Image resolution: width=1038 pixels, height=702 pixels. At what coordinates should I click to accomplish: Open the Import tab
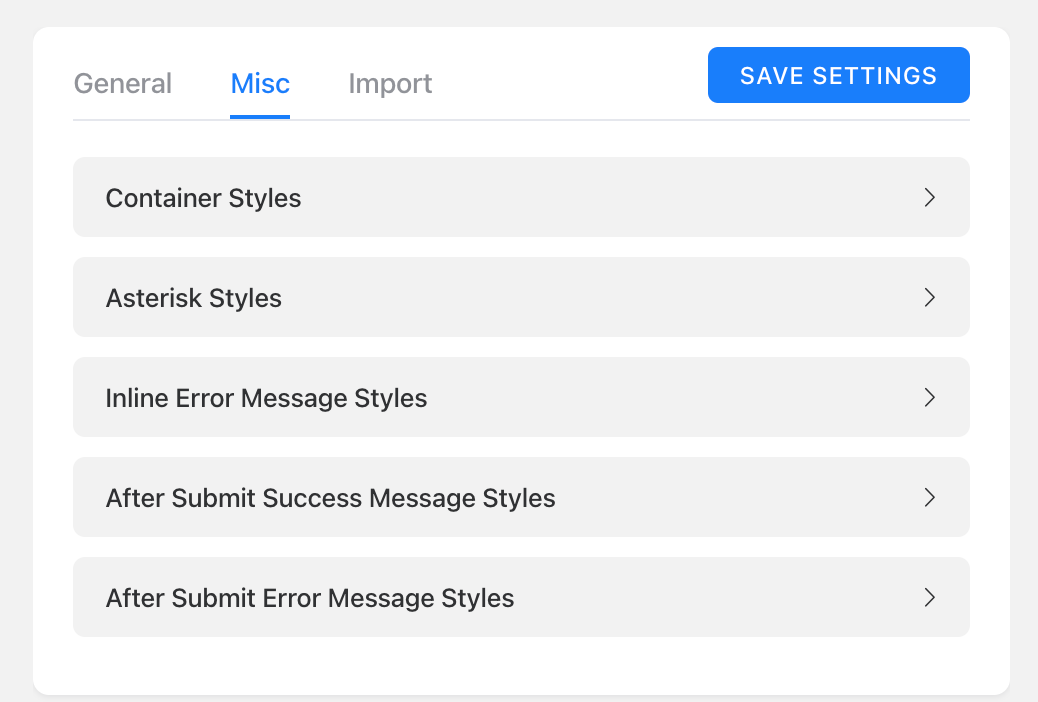pyautogui.click(x=390, y=83)
